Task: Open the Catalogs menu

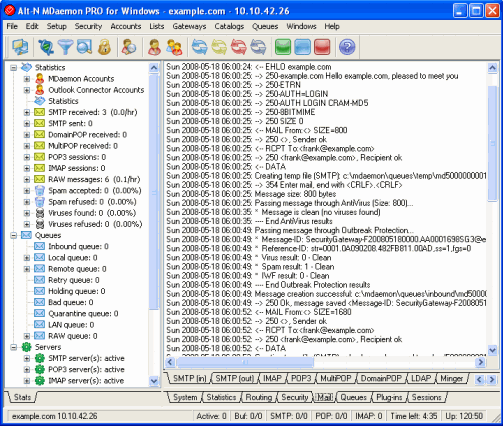Action: click(x=229, y=26)
